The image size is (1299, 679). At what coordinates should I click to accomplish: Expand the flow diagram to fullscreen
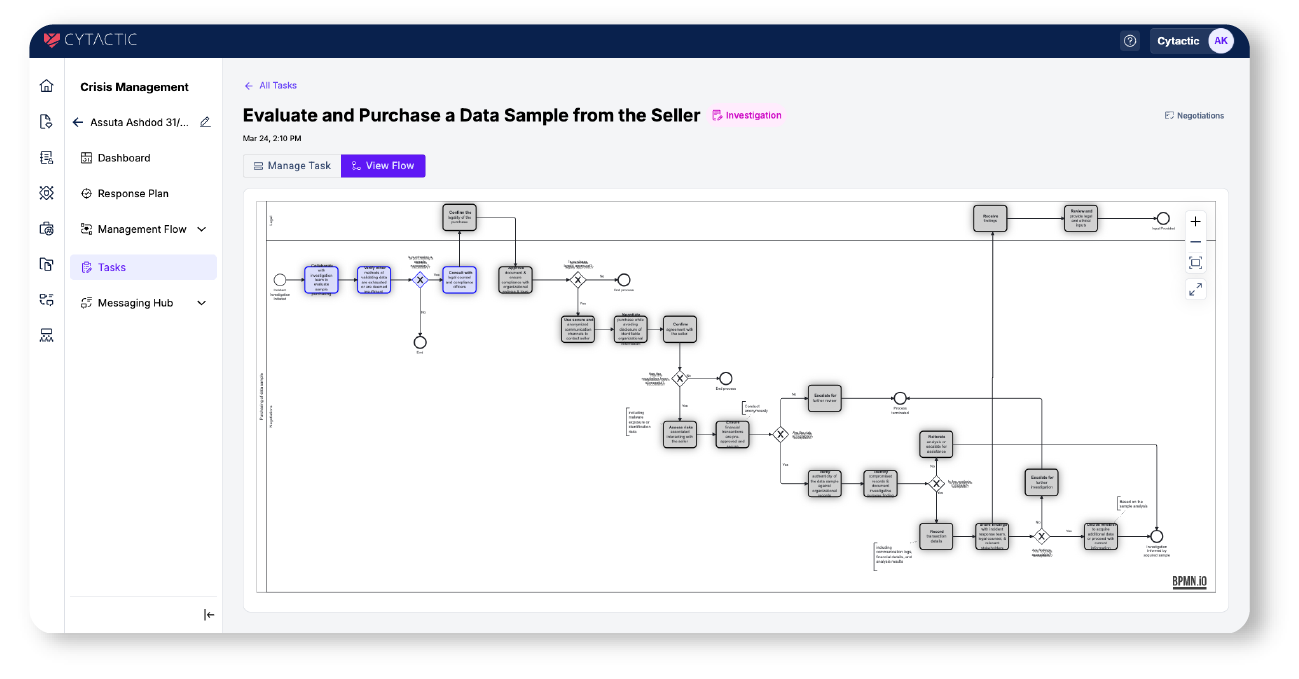[1195, 289]
